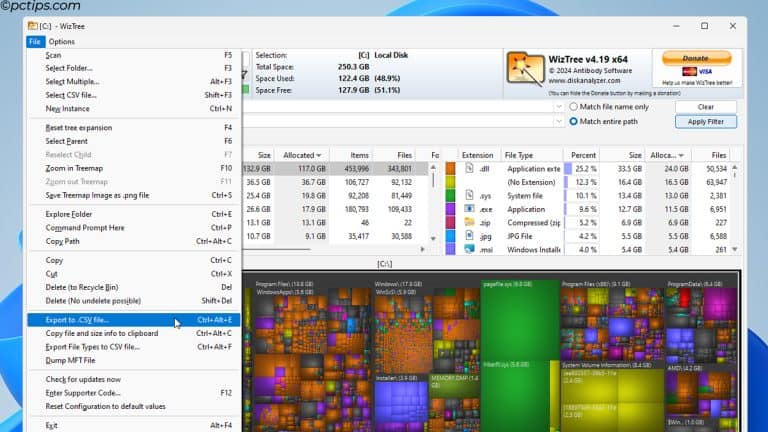Choose Scan from File menu
Screen dimensions: 768x432
(x=134, y=55)
